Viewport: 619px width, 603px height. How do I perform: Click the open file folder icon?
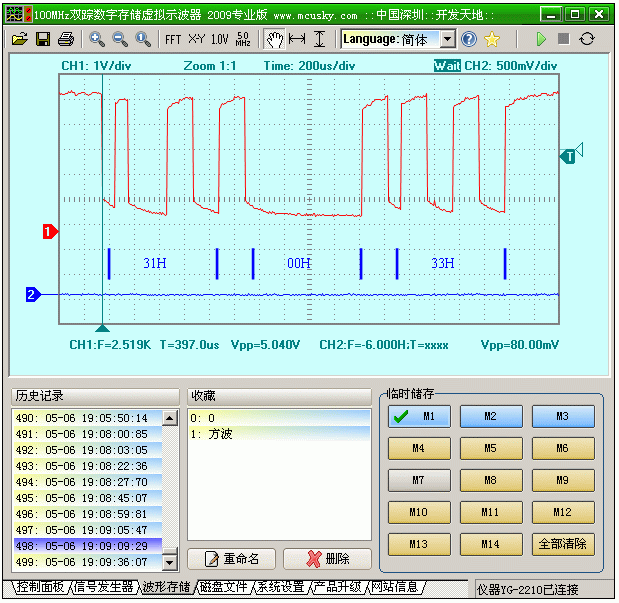[x=19, y=39]
